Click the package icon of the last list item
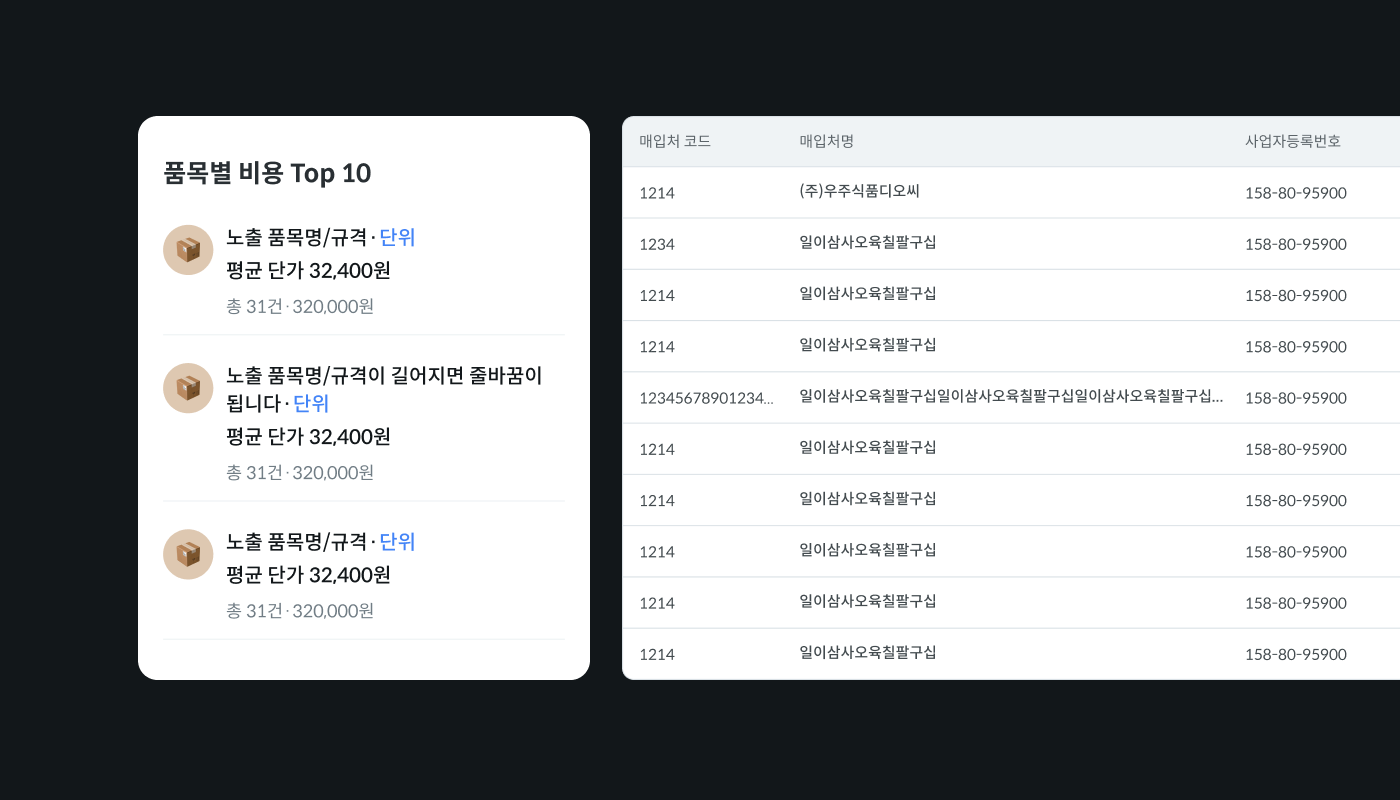The height and width of the screenshot is (800, 1400). pyautogui.click(x=188, y=554)
